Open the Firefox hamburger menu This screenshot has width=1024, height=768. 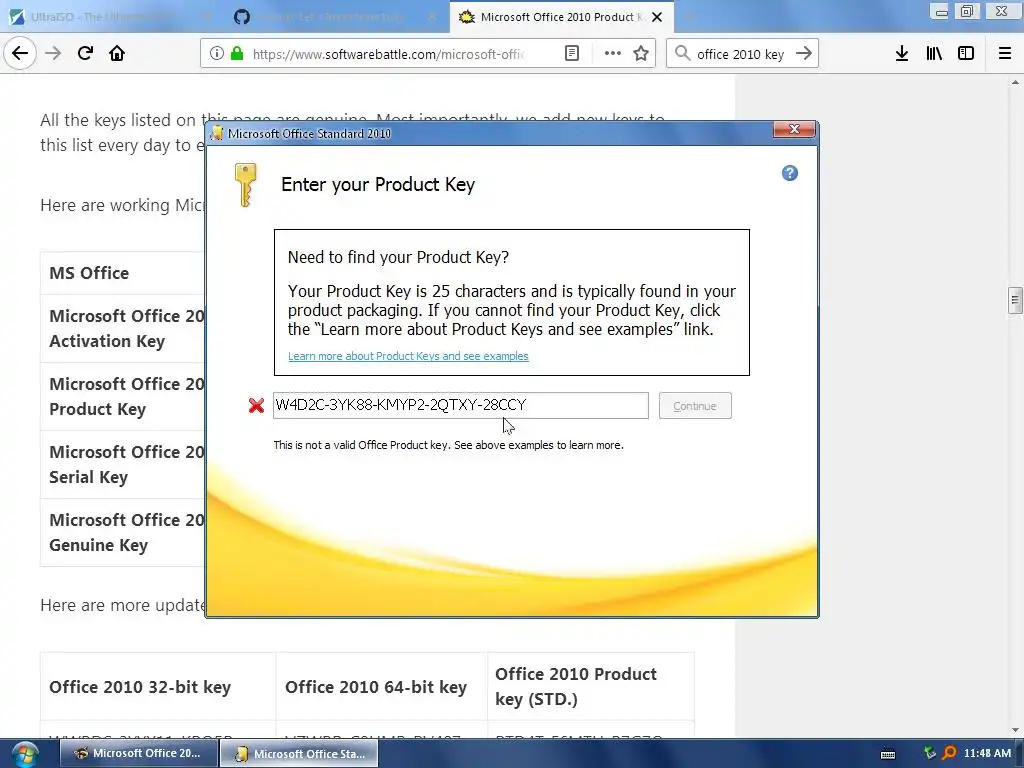pyautogui.click(x=1005, y=54)
